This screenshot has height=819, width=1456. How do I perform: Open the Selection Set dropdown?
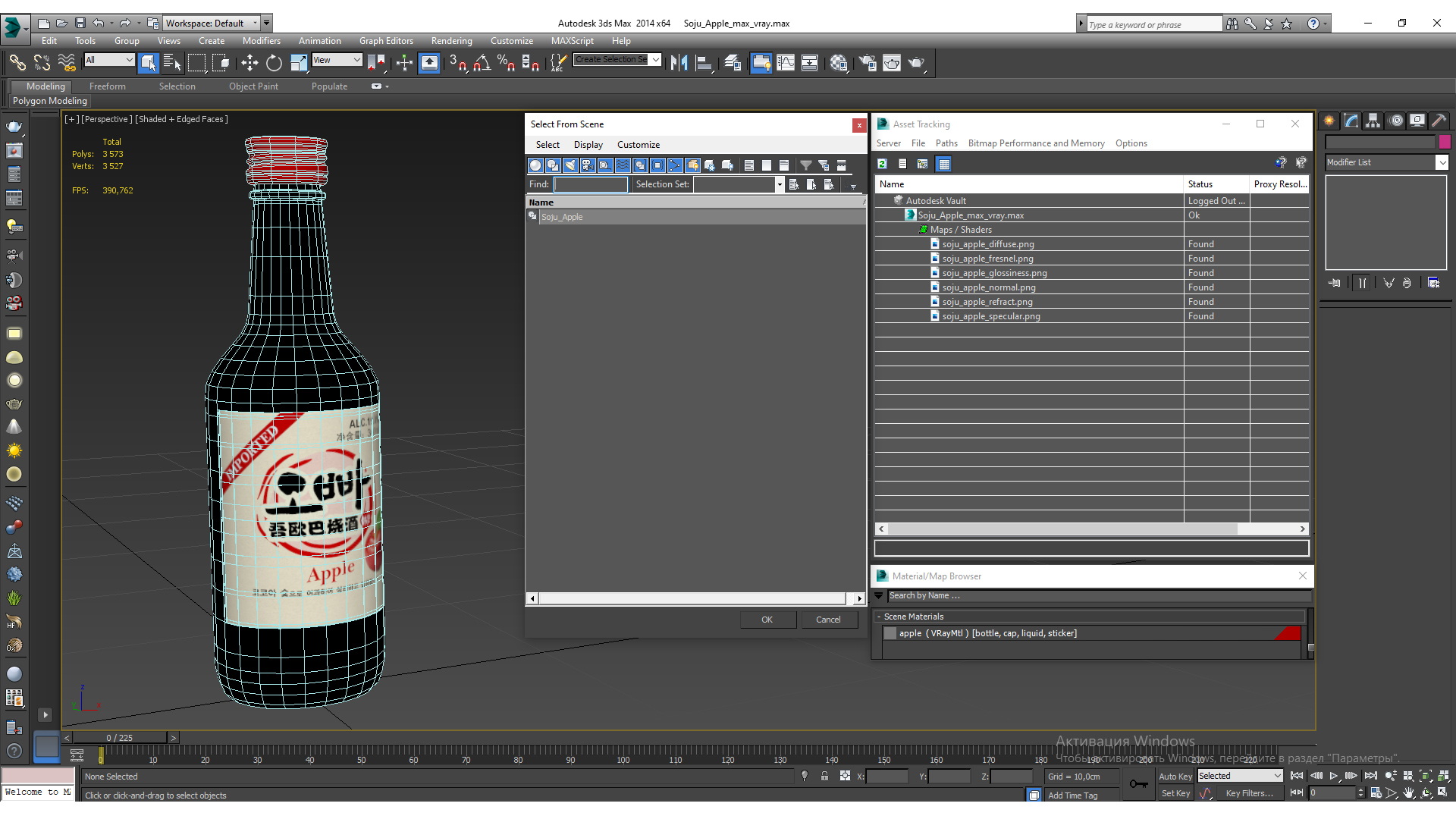780,184
